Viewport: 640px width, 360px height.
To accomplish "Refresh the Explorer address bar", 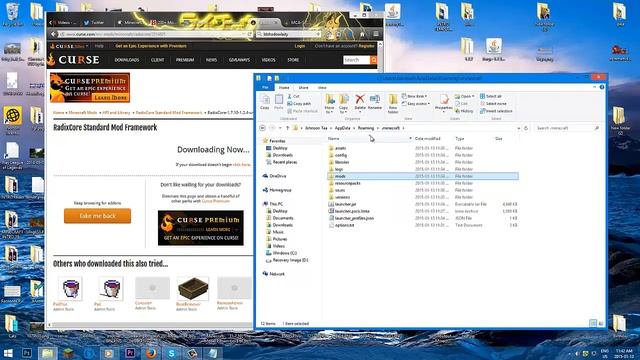I will pos(526,128).
